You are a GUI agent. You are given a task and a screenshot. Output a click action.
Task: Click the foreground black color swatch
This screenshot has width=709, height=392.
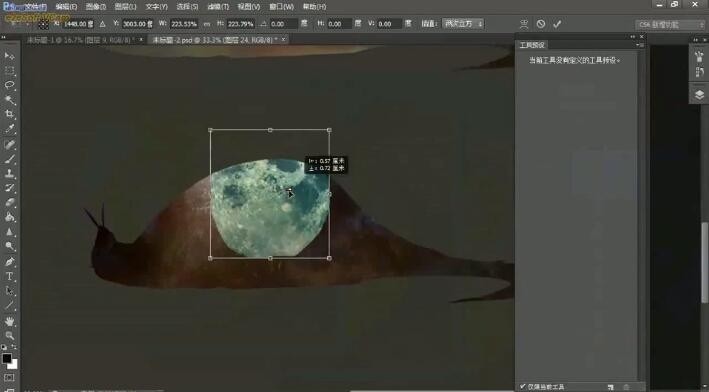point(7,359)
